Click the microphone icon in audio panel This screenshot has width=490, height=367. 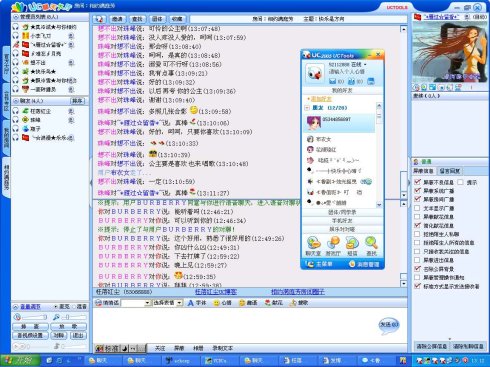coord(56,317)
